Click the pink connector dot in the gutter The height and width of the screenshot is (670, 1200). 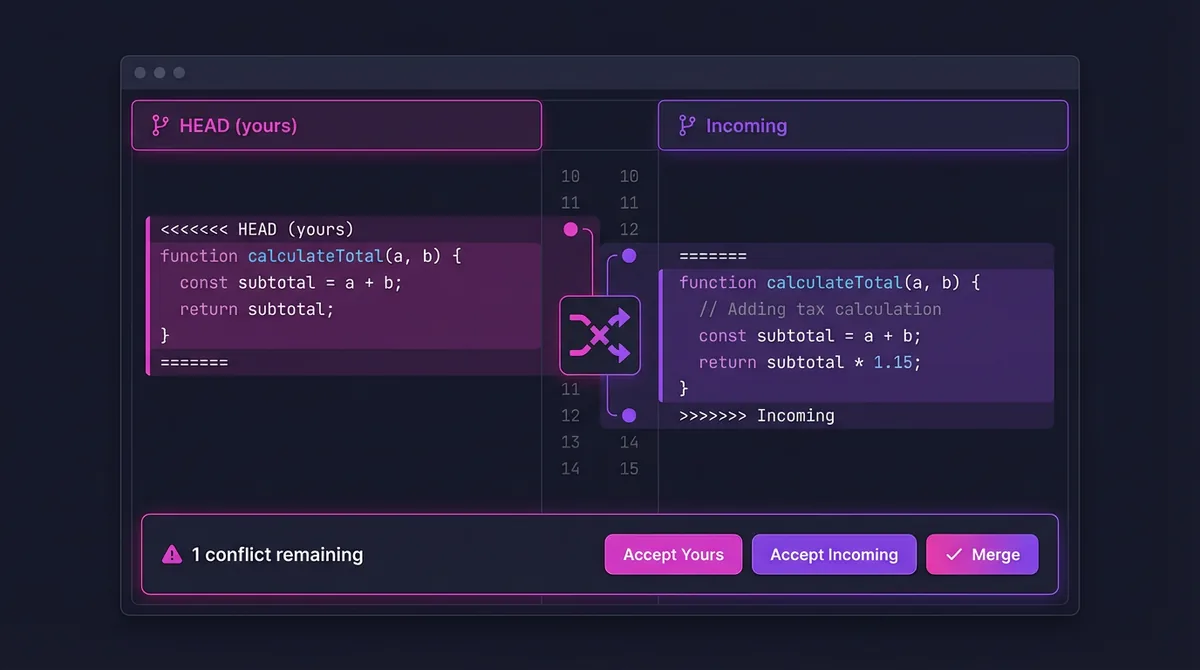[x=570, y=229]
